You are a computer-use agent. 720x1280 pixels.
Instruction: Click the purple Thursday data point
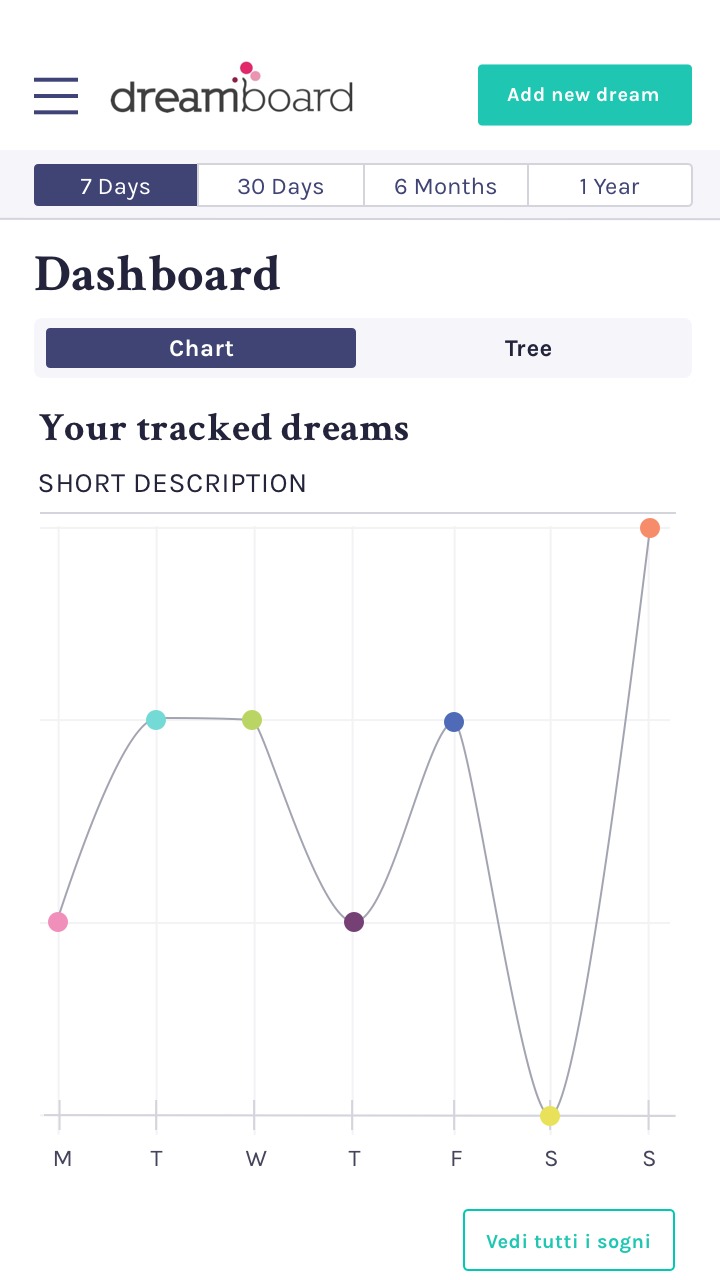tap(354, 922)
